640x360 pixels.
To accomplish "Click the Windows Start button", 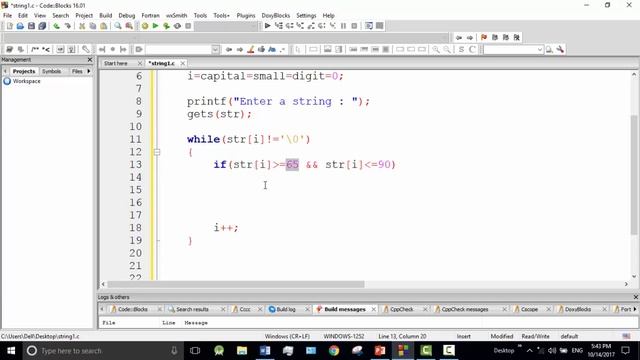I will coord(11,351).
